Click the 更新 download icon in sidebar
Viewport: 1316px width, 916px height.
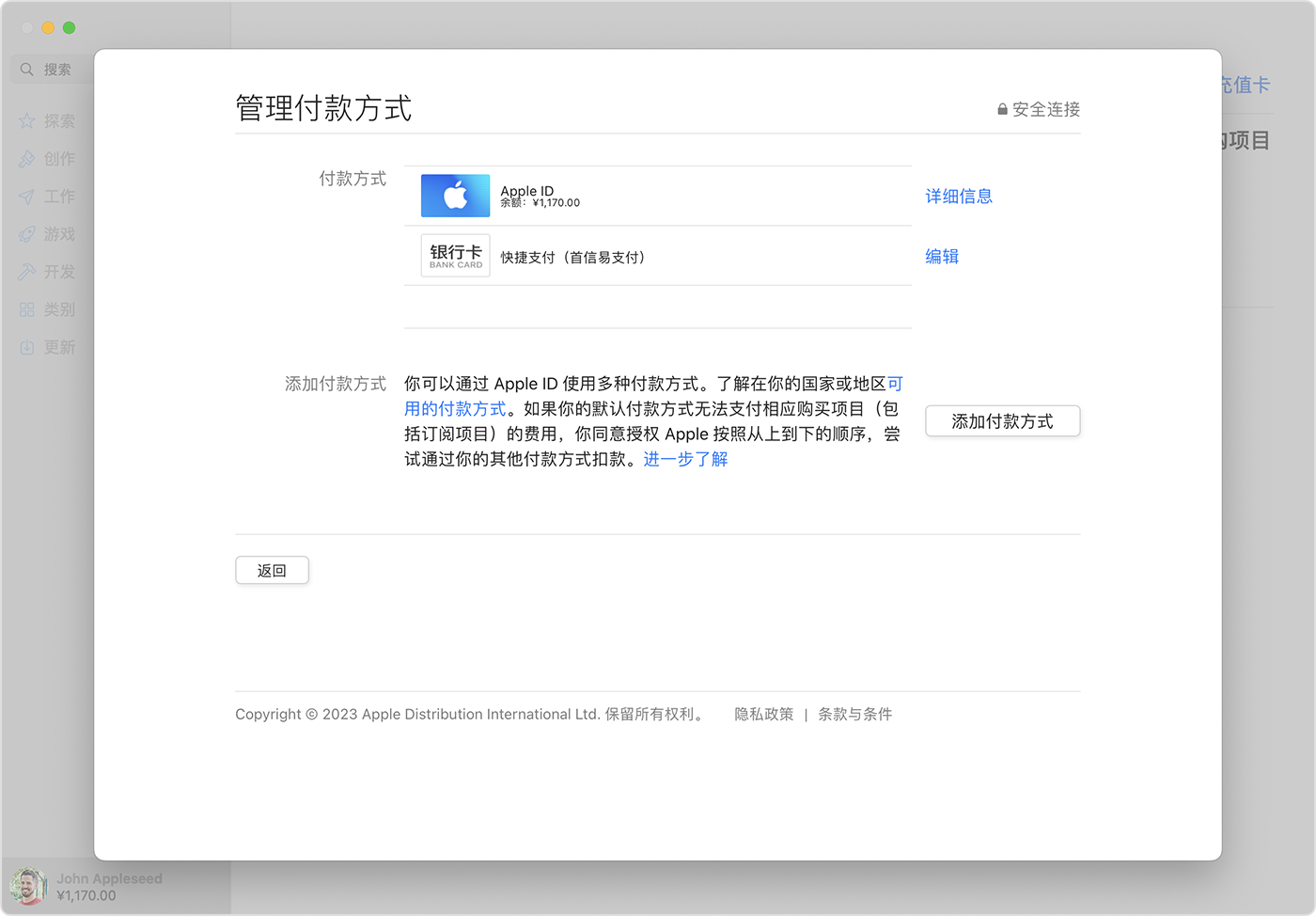[26, 348]
